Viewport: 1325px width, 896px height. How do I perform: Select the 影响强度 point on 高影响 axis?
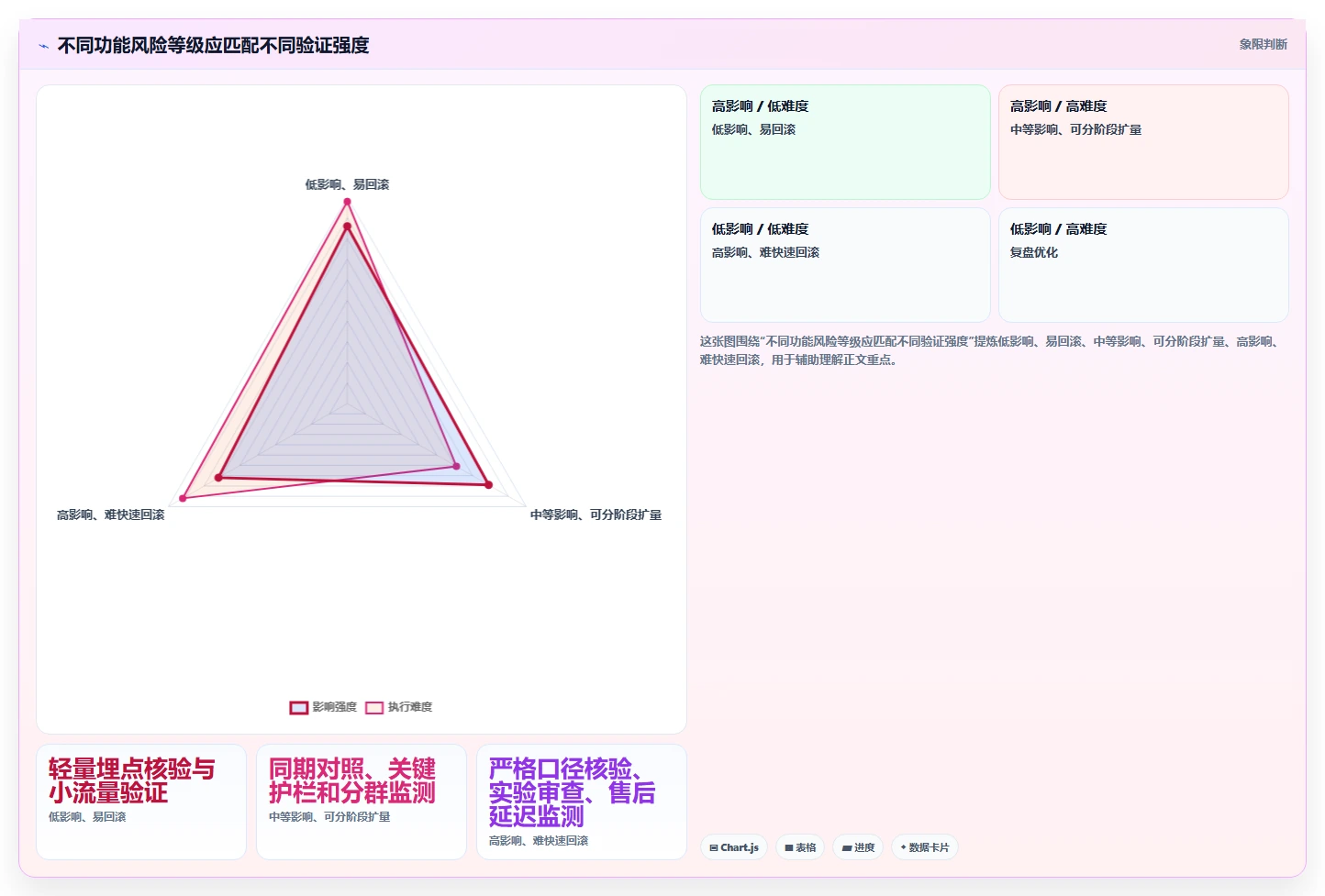point(218,478)
